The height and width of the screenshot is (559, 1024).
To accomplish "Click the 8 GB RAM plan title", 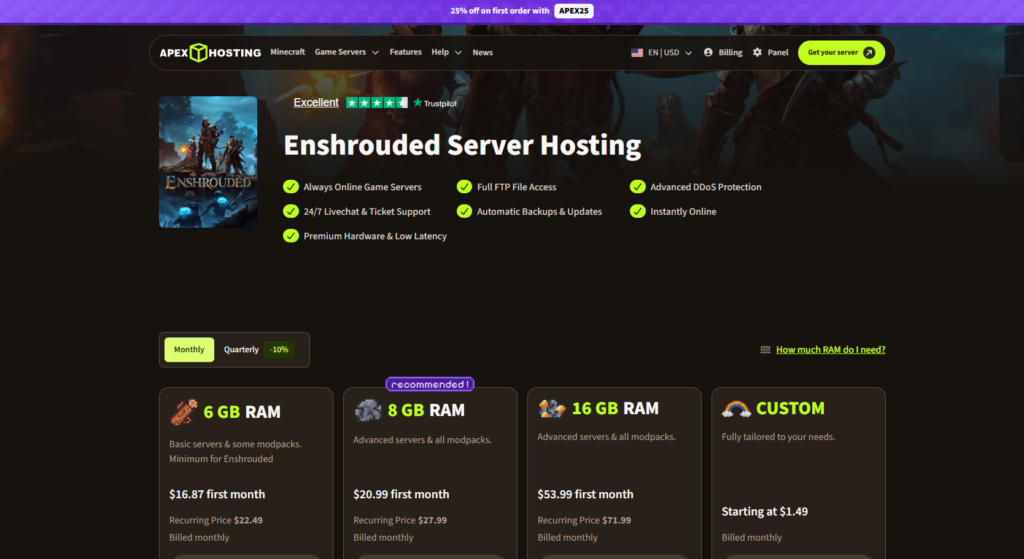I will point(426,410).
